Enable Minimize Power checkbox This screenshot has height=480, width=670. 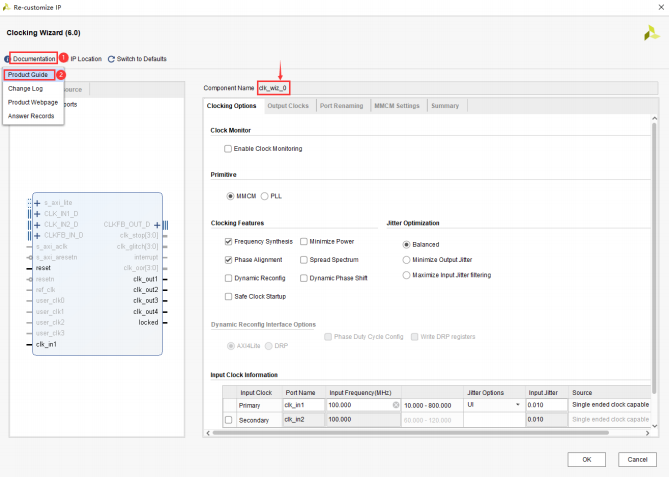(x=304, y=241)
